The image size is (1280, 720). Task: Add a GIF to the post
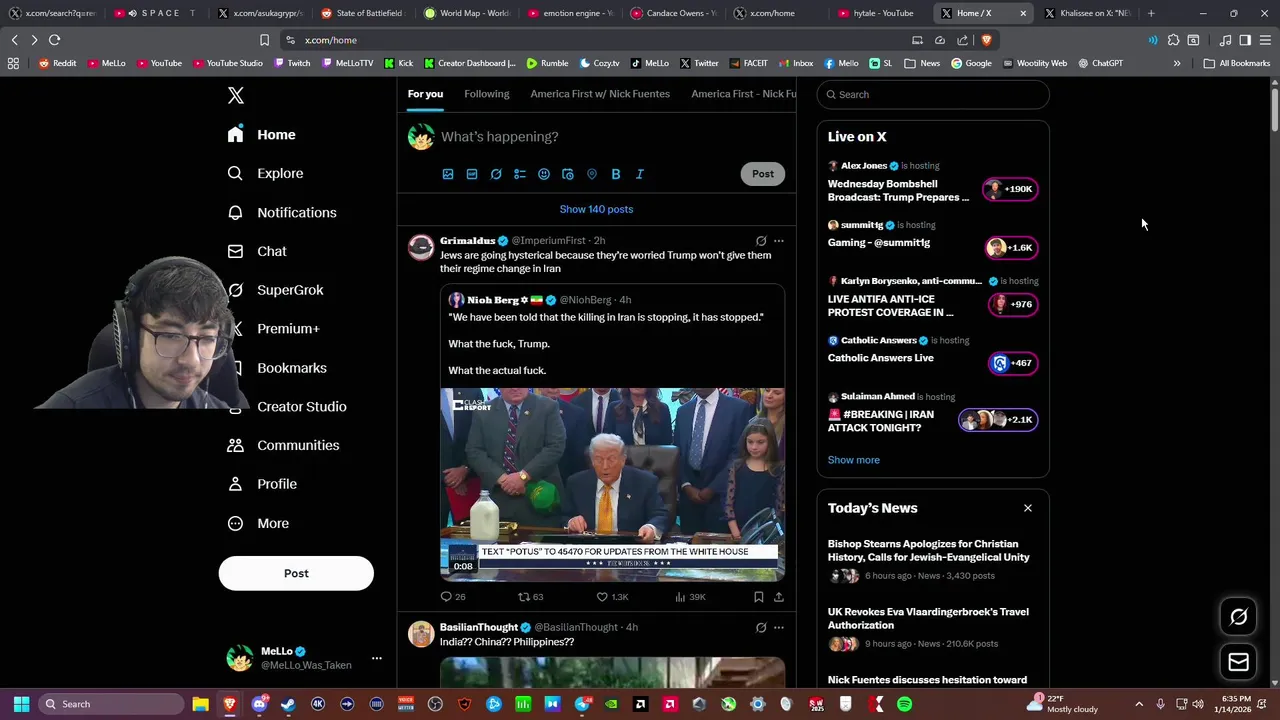click(472, 174)
